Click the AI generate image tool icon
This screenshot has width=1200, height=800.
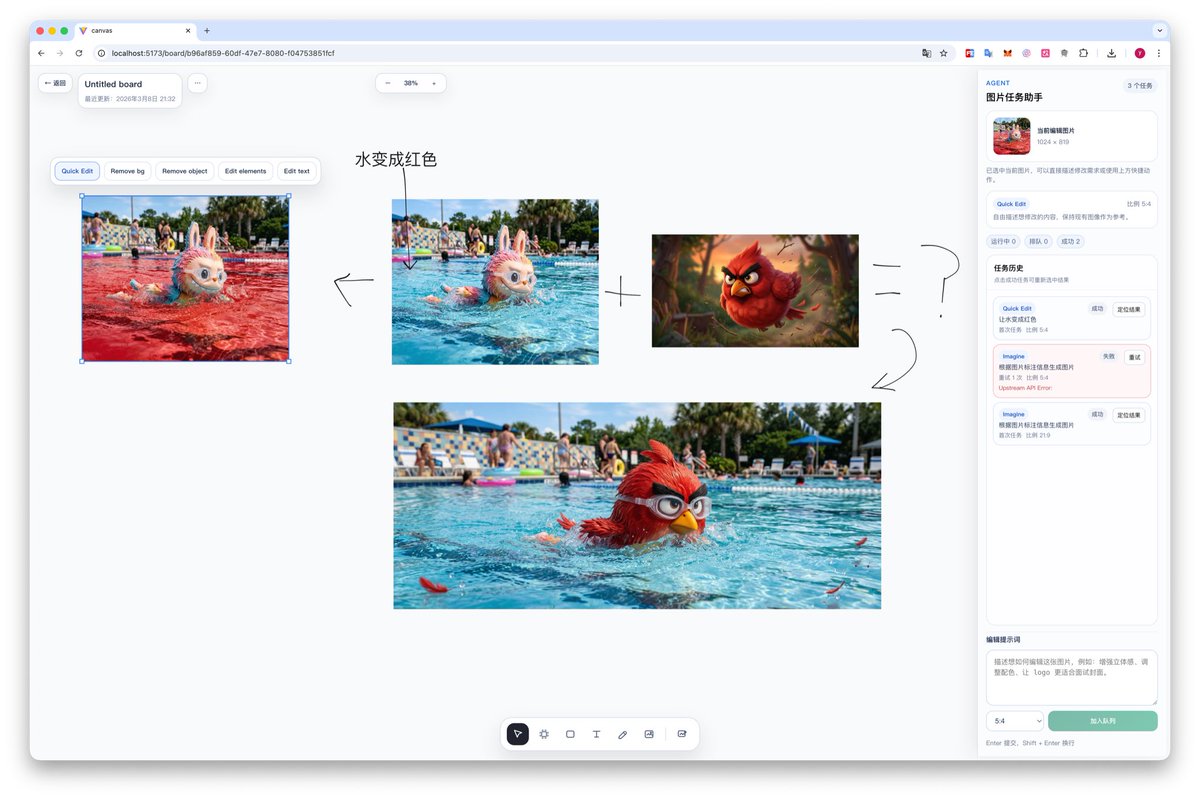click(682, 734)
